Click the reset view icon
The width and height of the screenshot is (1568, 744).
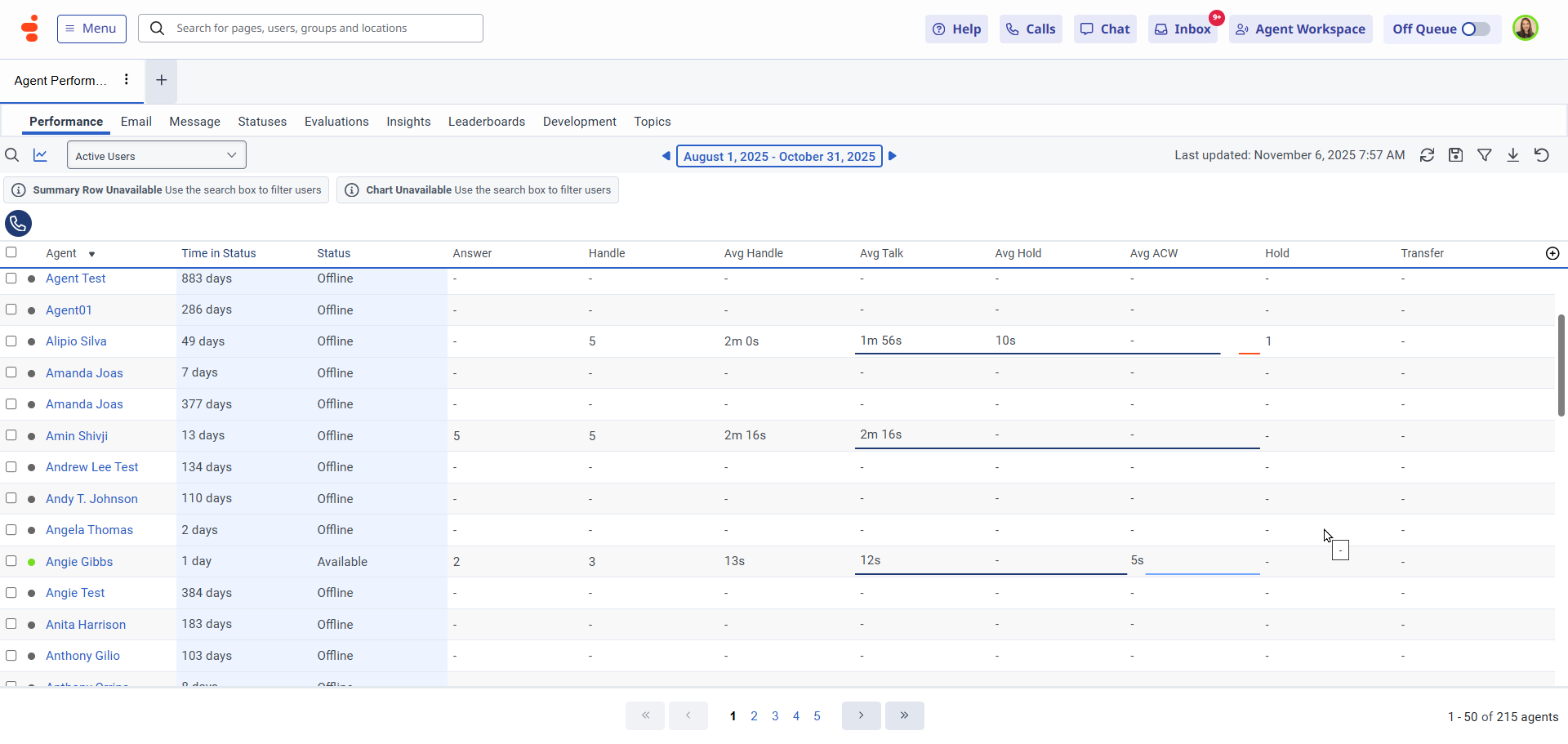[x=1542, y=155]
